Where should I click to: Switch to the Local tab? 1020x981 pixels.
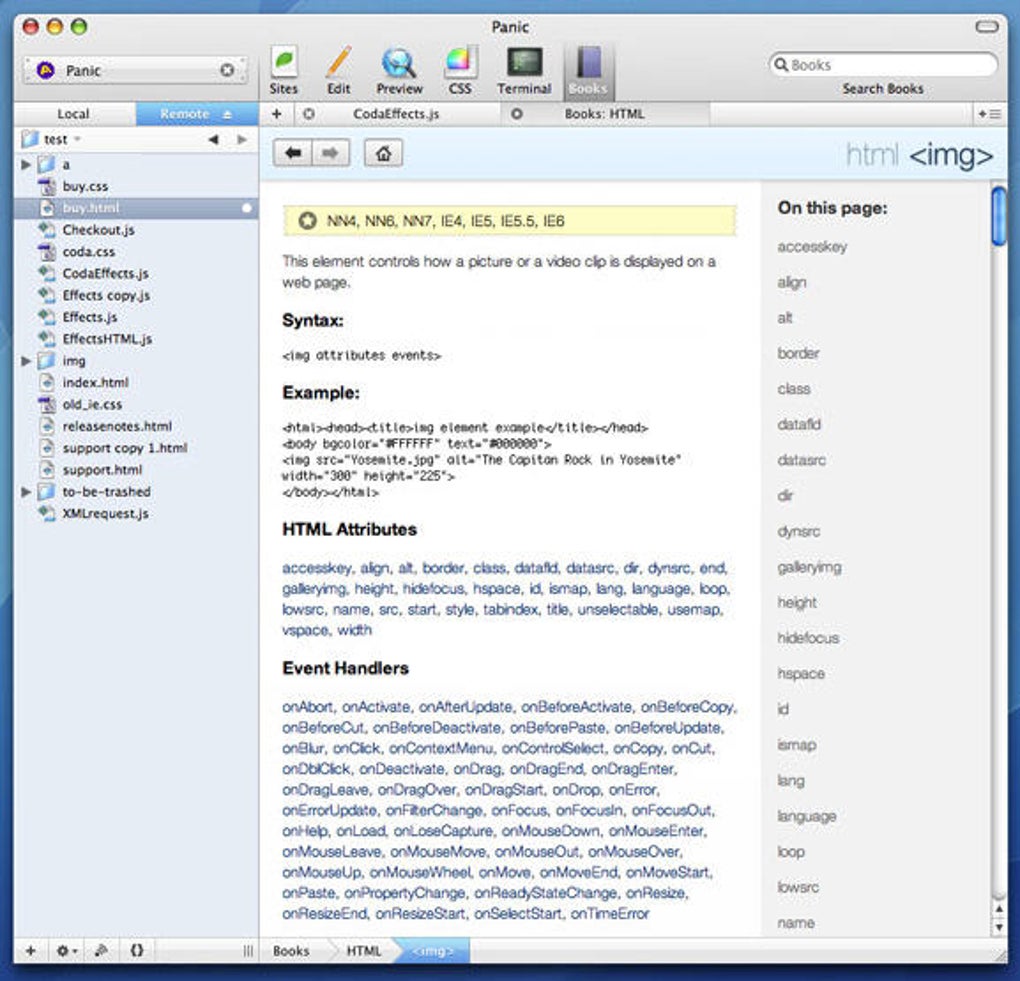tap(74, 114)
